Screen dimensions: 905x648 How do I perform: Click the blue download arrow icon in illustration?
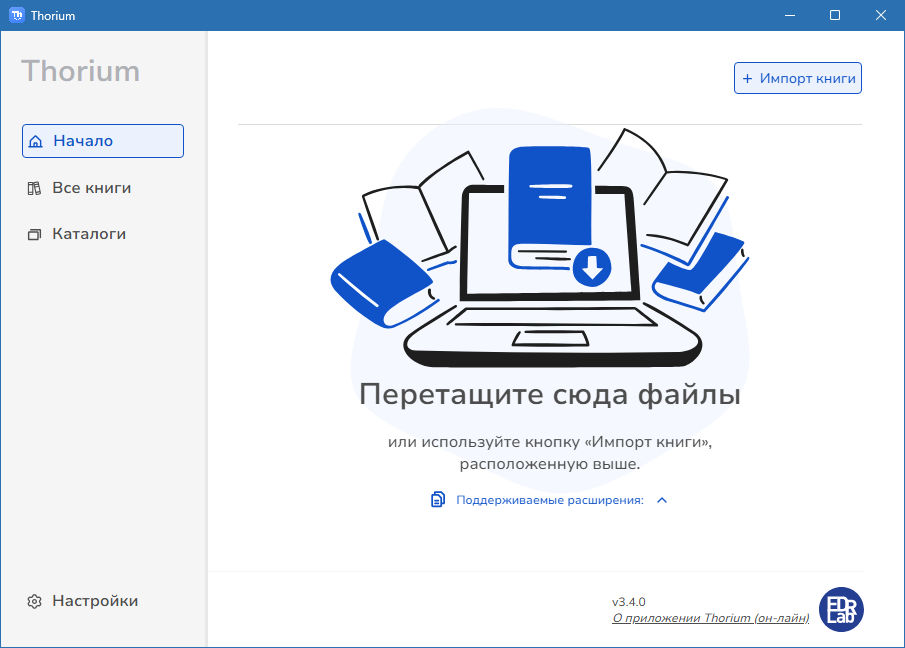click(592, 267)
